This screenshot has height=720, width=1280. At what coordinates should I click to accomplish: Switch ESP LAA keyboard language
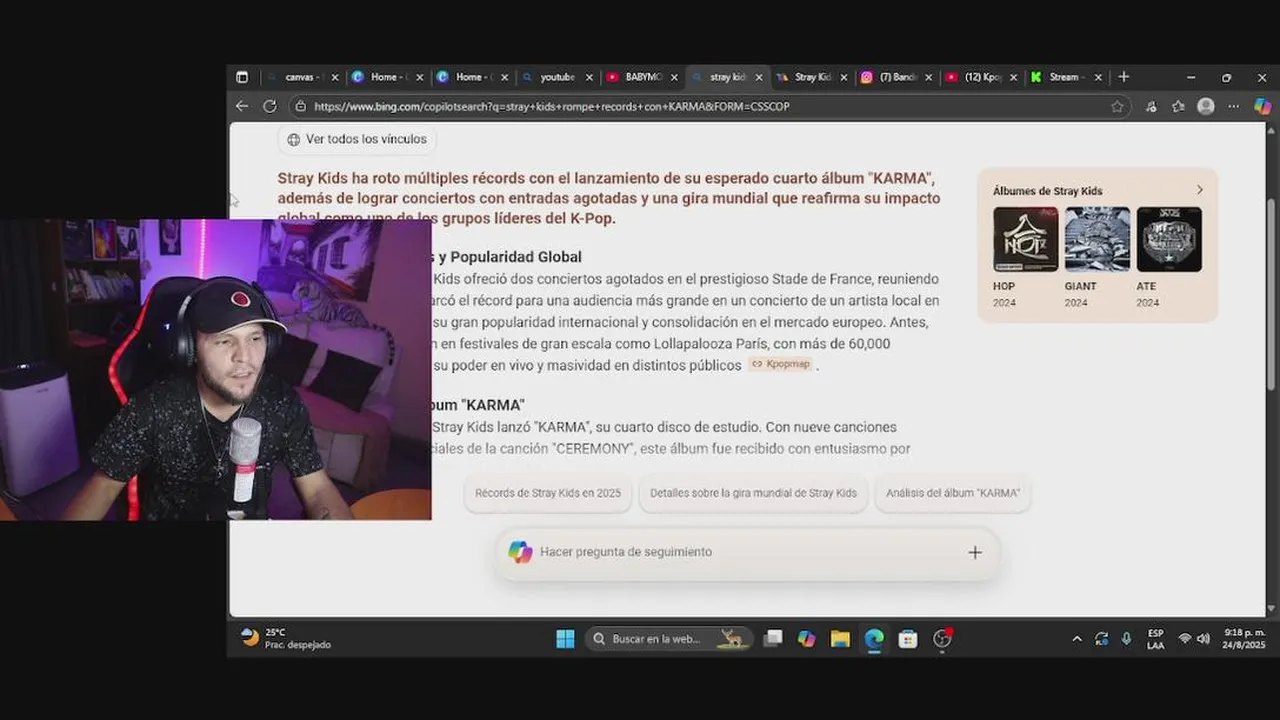click(x=1155, y=639)
